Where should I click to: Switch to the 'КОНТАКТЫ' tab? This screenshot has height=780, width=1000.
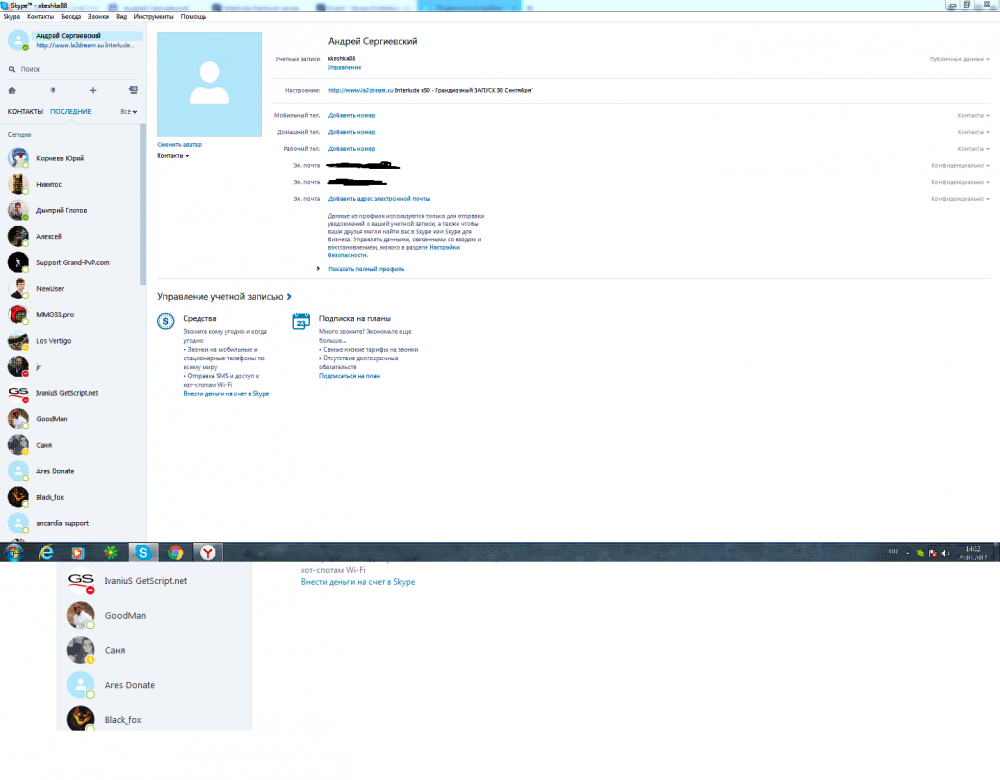pyautogui.click(x=25, y=112)
